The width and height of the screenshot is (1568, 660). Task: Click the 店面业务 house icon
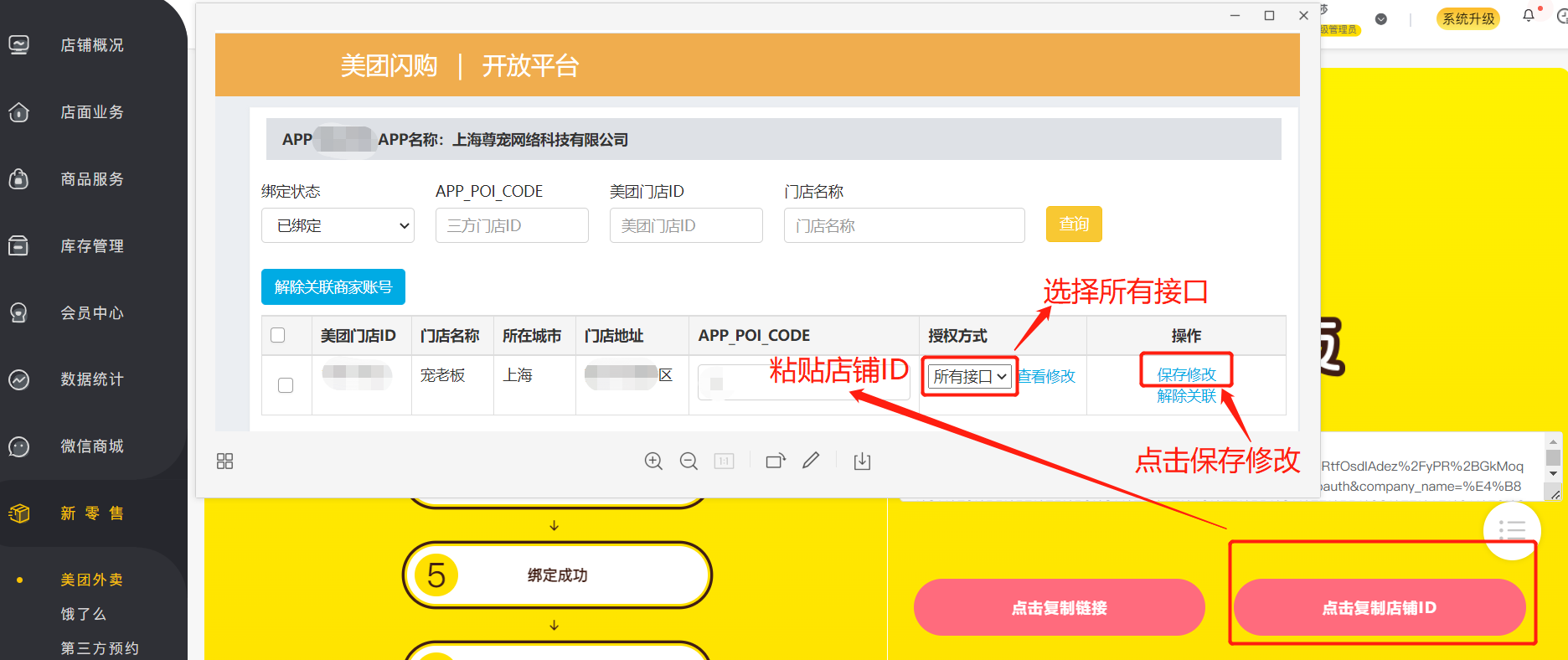pos(18,111)
